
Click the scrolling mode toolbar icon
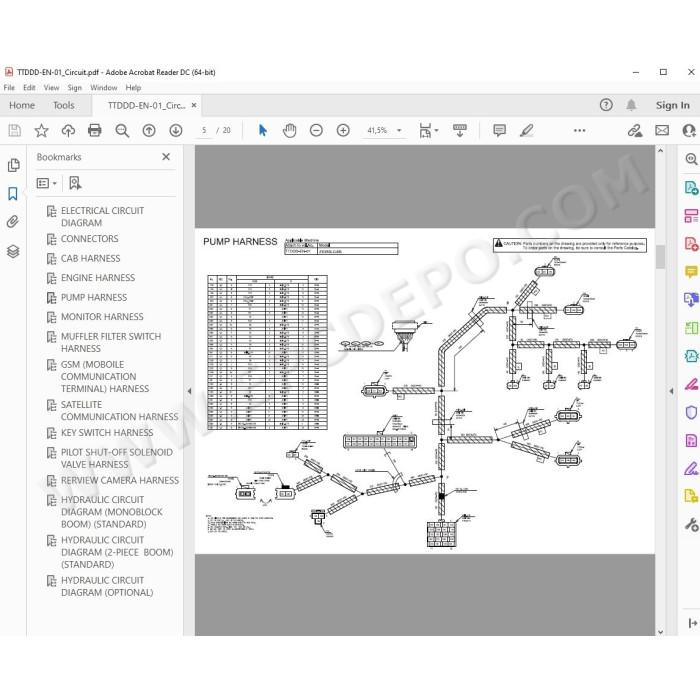click(x=459, y=130)
